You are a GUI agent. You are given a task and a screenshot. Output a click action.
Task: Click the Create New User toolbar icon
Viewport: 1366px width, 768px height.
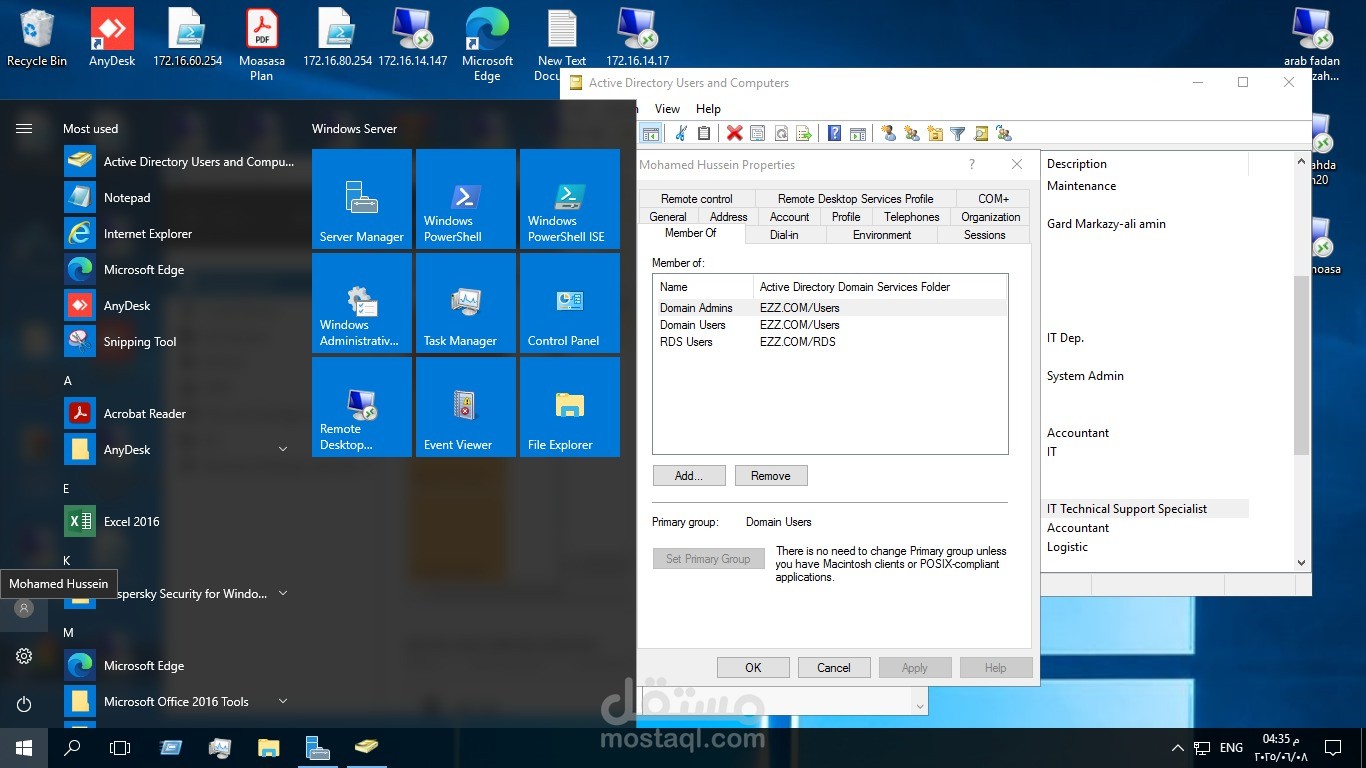tap(888, 133)
